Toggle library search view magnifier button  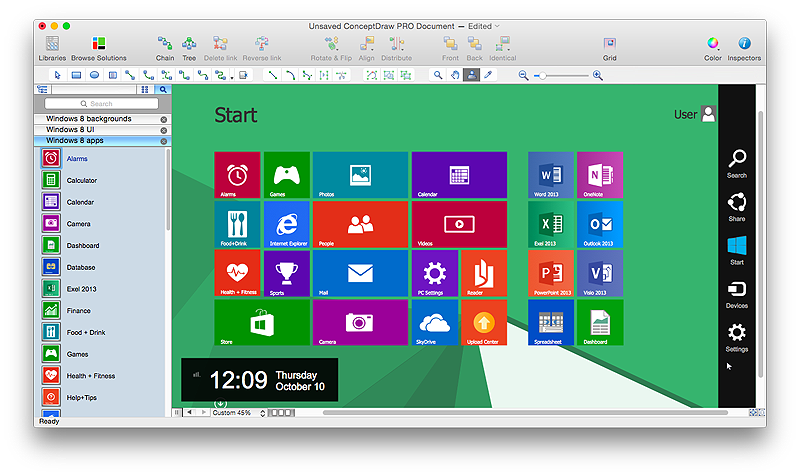point(163,89)
